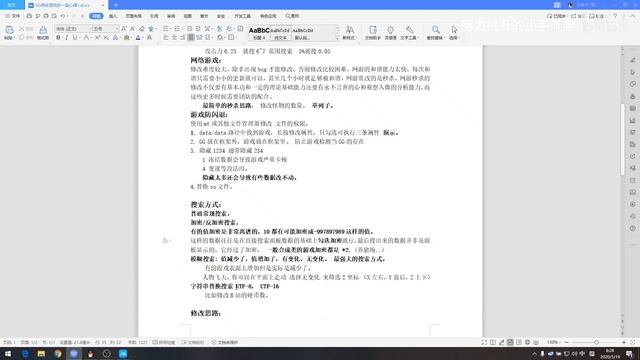The height and width of the screenshot is (360, 640).
Task: Open File Explorer from the taskbar
Action: tap(41, 353)
